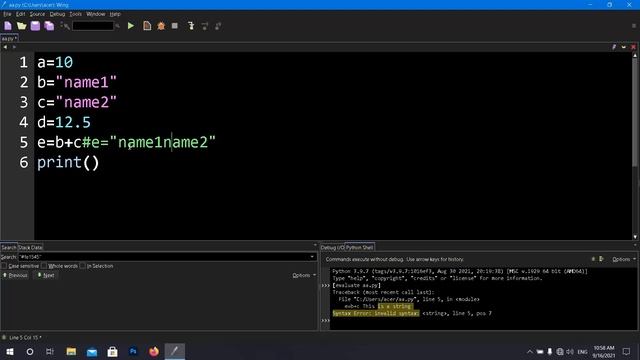Open Firefox from taskbar
640x360 pixels.
pyautogui.click(x=154, y=351)
